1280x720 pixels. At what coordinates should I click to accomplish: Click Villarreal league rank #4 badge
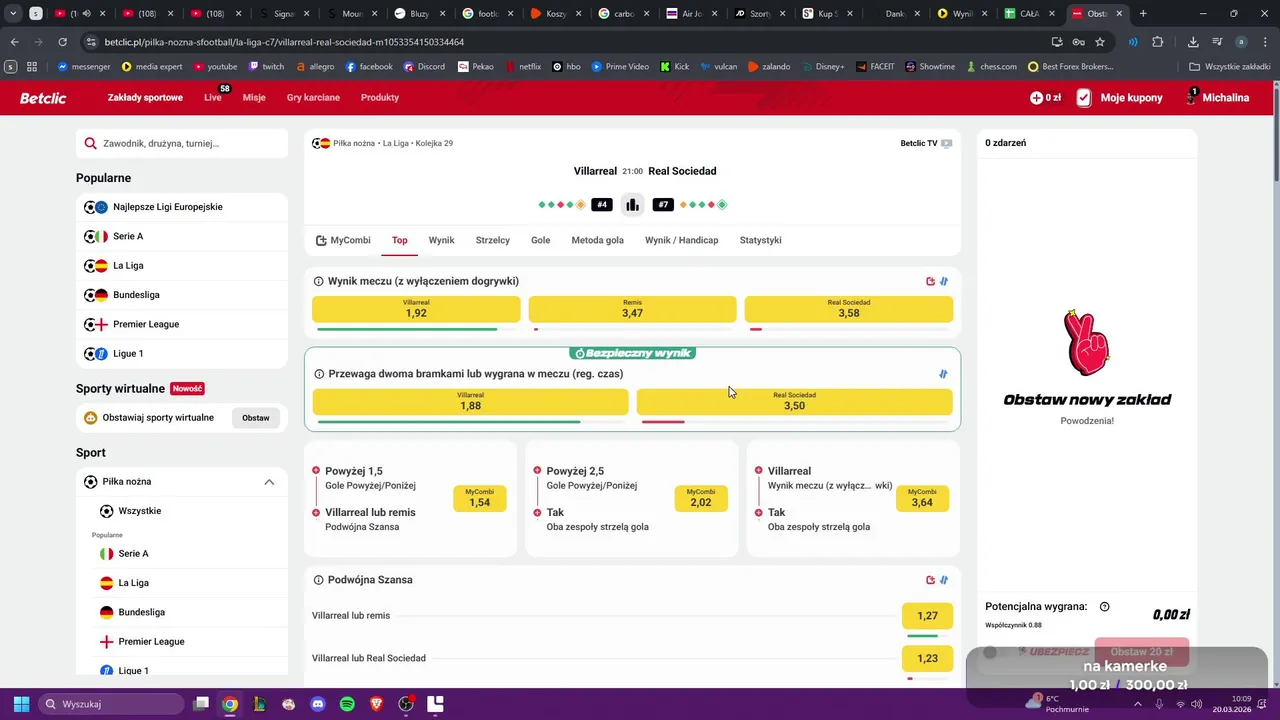pos(601,205)
